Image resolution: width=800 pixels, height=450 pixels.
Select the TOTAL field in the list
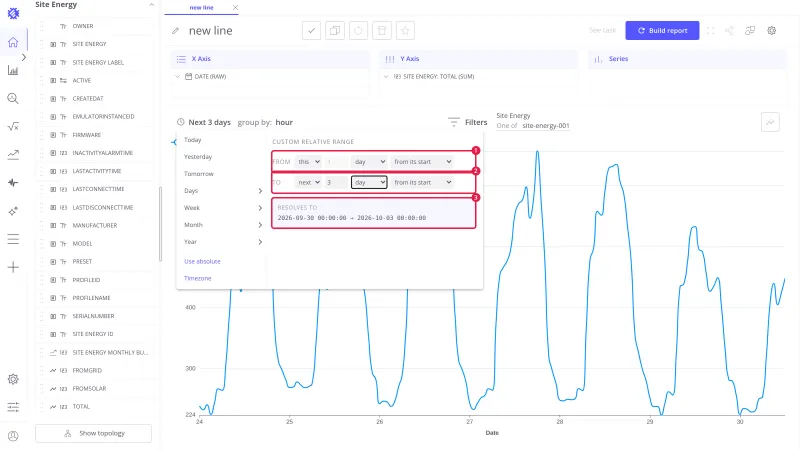click(x=81, y=407)
